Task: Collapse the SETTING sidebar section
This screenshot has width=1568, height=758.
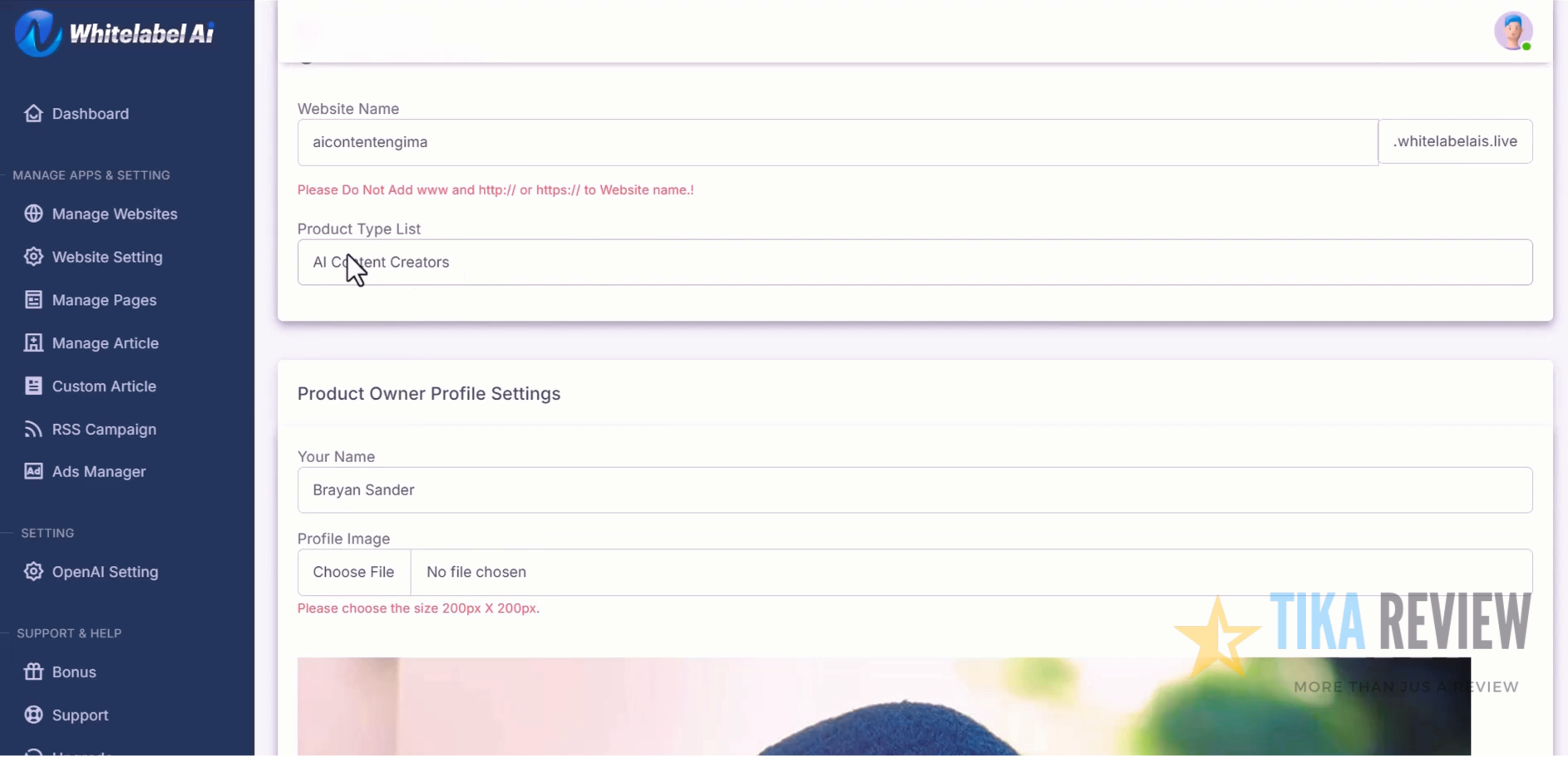Action: pyautogui.click(x=47, y=533)
